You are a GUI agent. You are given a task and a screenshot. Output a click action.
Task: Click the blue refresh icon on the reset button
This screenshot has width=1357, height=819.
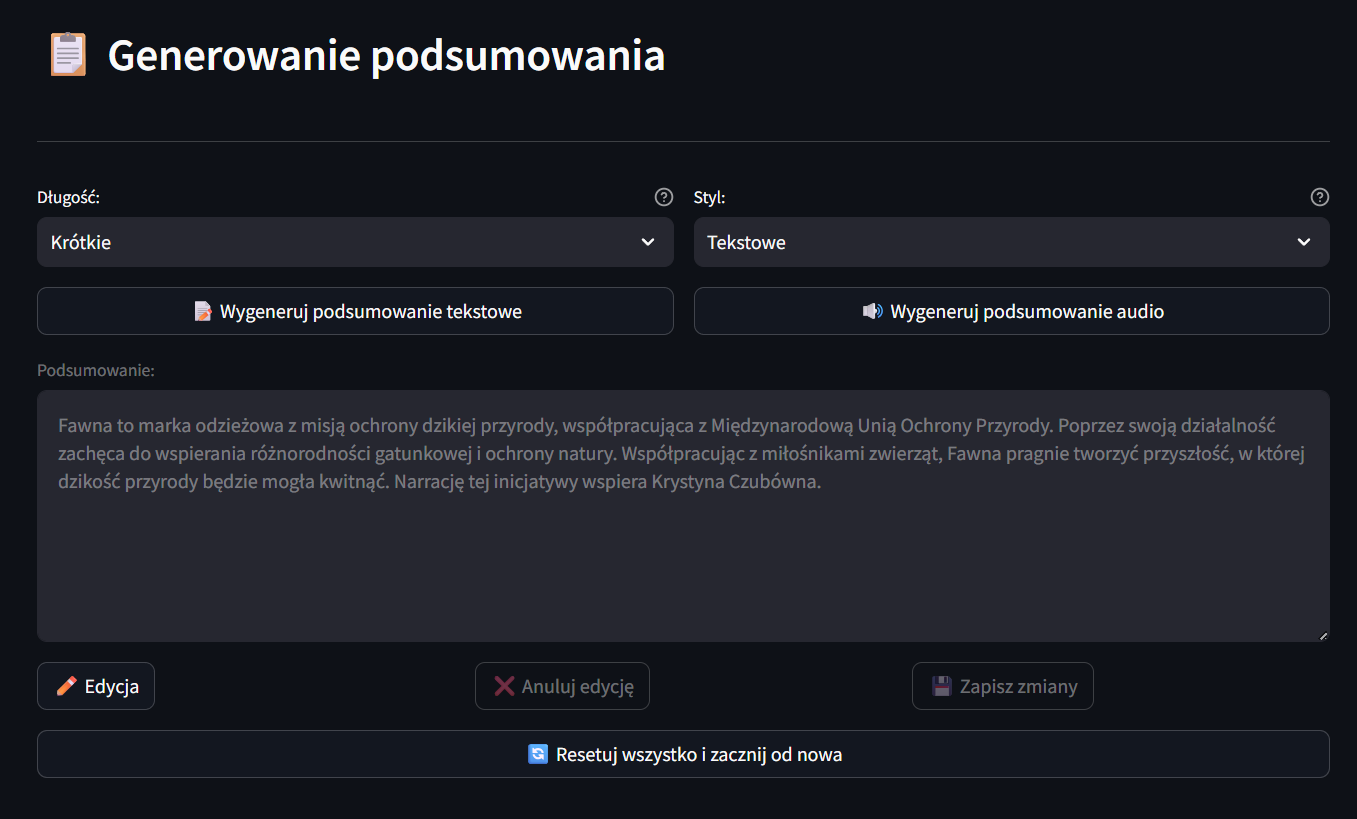click(538, 754)
